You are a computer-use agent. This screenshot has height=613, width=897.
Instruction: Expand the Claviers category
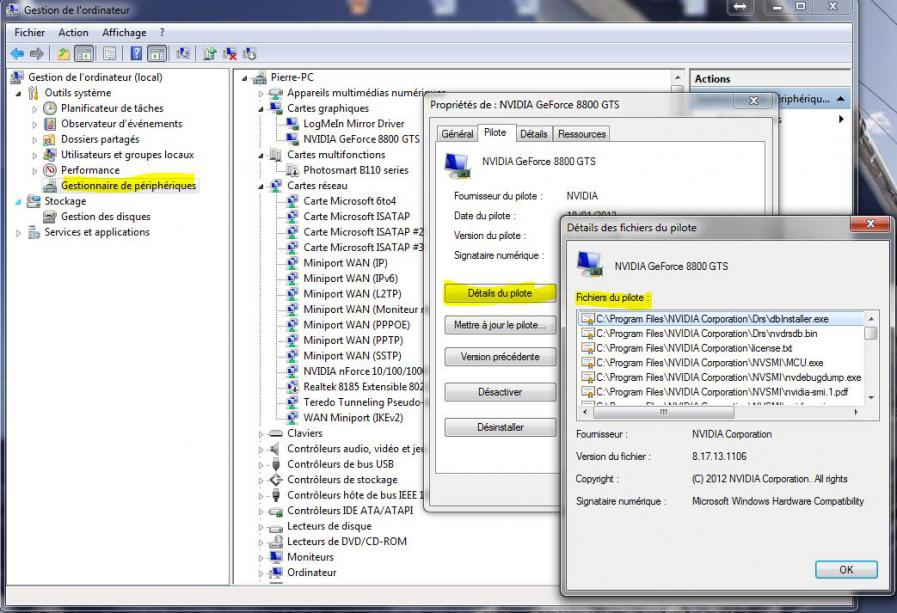pyautogui.click(x=261, y=434)
